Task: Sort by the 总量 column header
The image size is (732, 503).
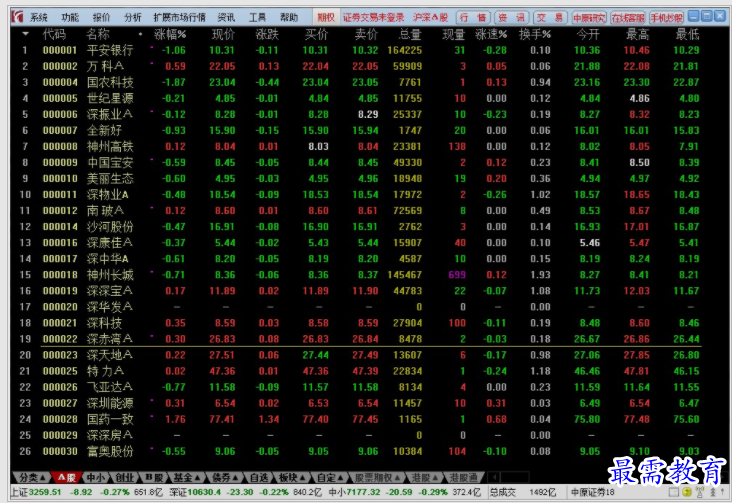Action: pyautogui.click(x=410, y=34)
